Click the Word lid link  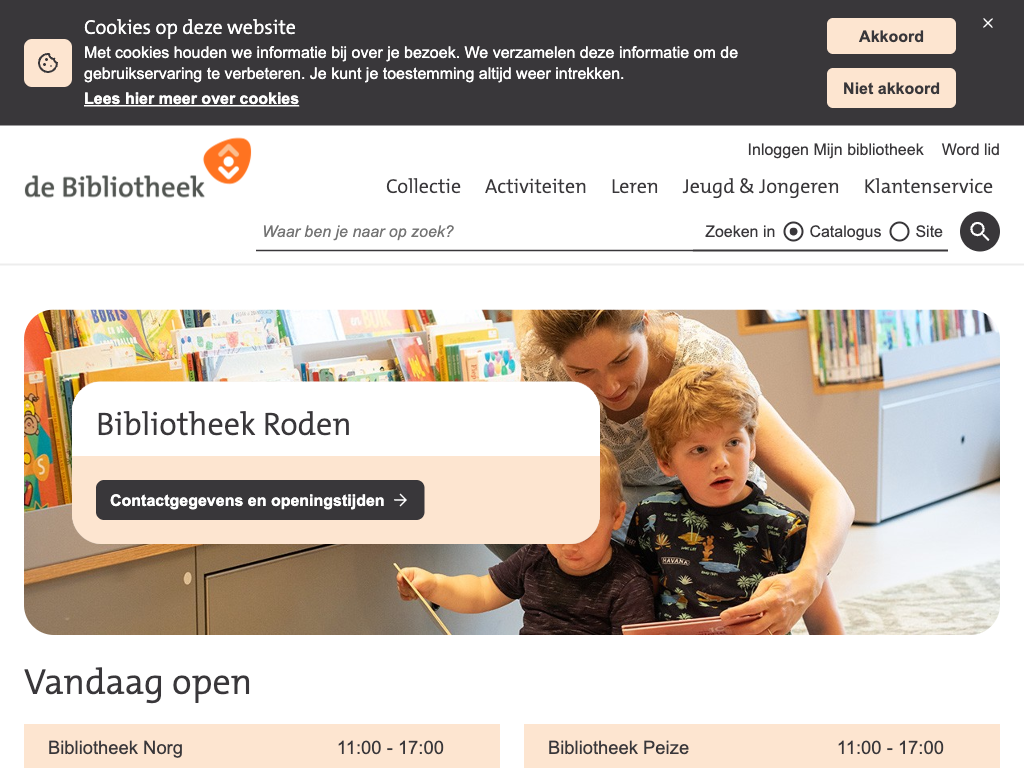(x=970, y=150)
